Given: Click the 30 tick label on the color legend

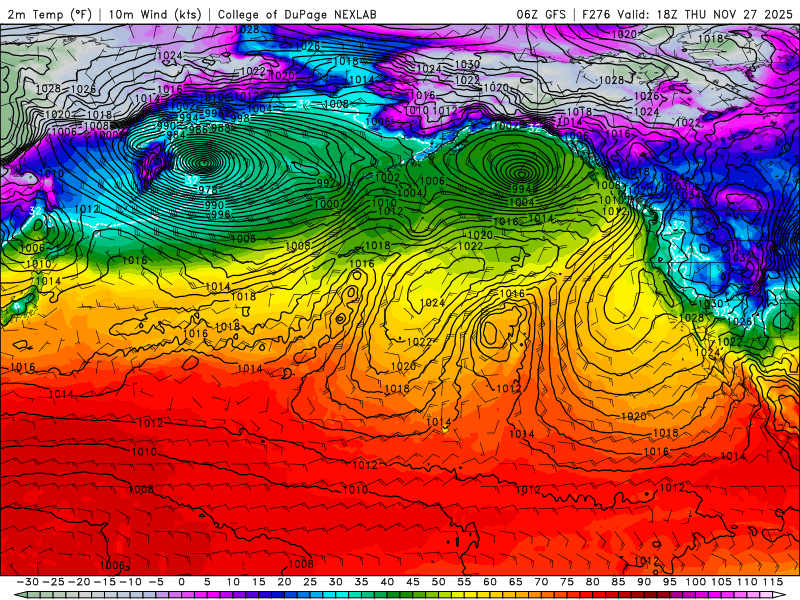Looking at the screenshot, I should click(336, 582).
